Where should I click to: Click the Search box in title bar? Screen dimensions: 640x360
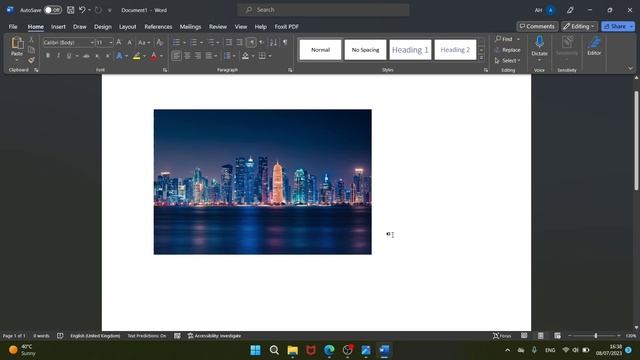323,10
